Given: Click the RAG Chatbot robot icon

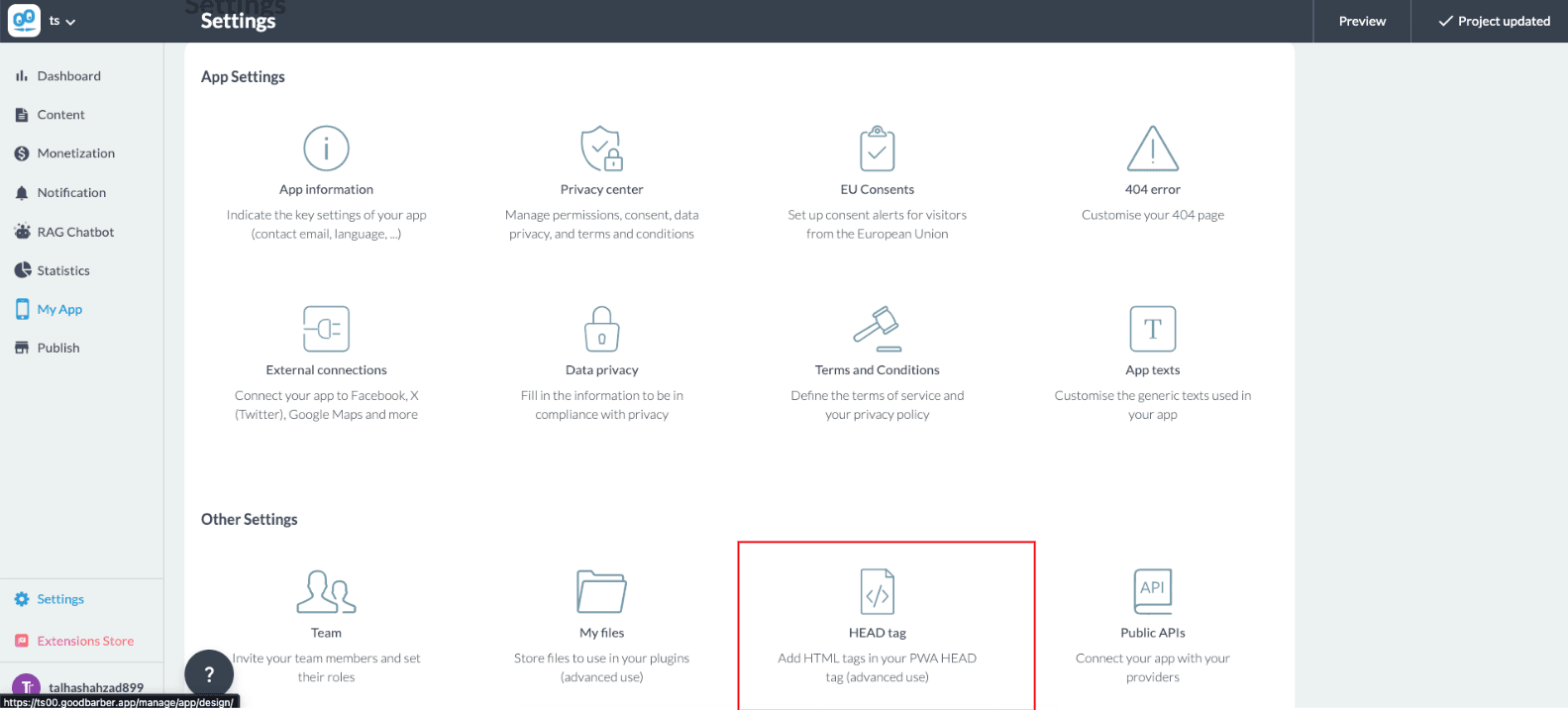Looking at the screenshot, I should tap(22, 232).
